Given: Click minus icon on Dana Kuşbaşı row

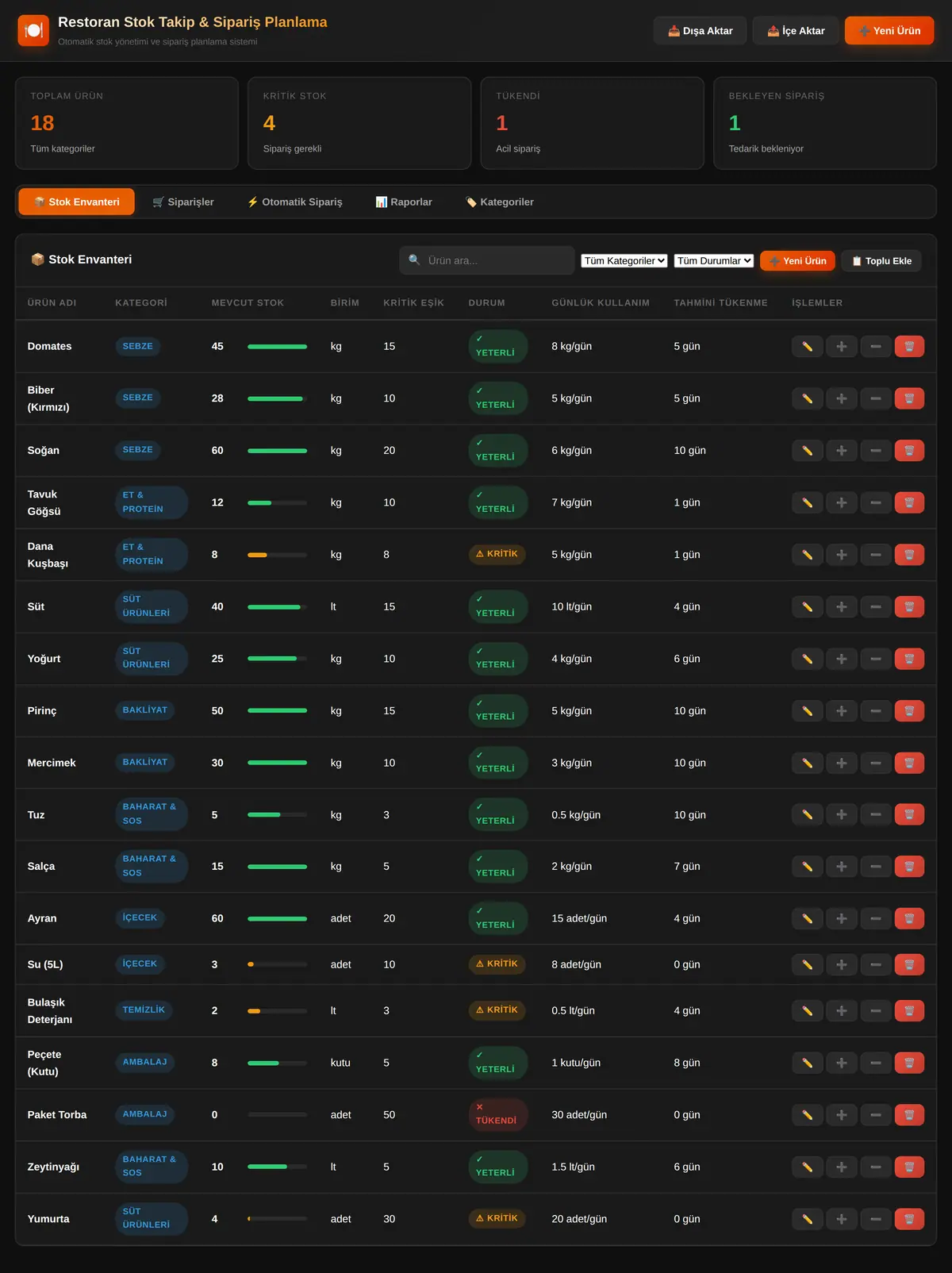Looking at the screenshot, I should coord(875,555).
